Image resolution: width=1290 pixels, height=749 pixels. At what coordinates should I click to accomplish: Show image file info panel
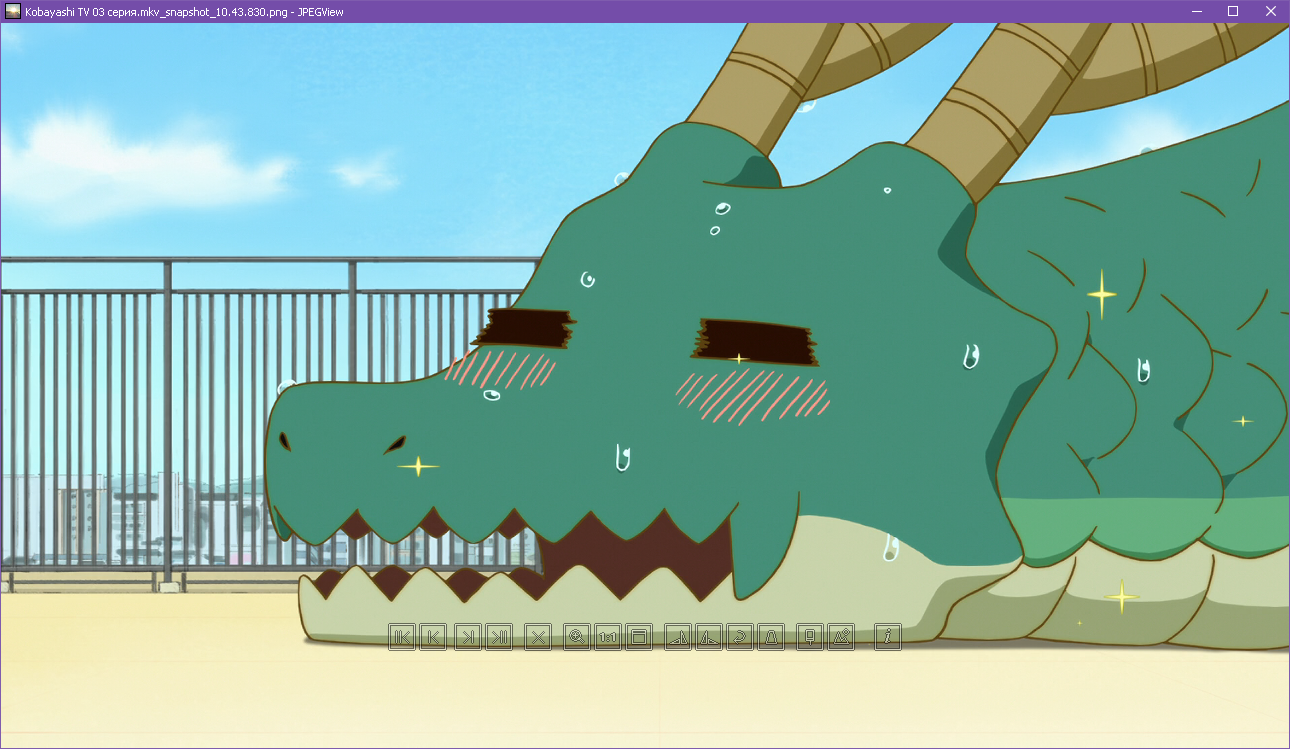(x=888, y=637)
